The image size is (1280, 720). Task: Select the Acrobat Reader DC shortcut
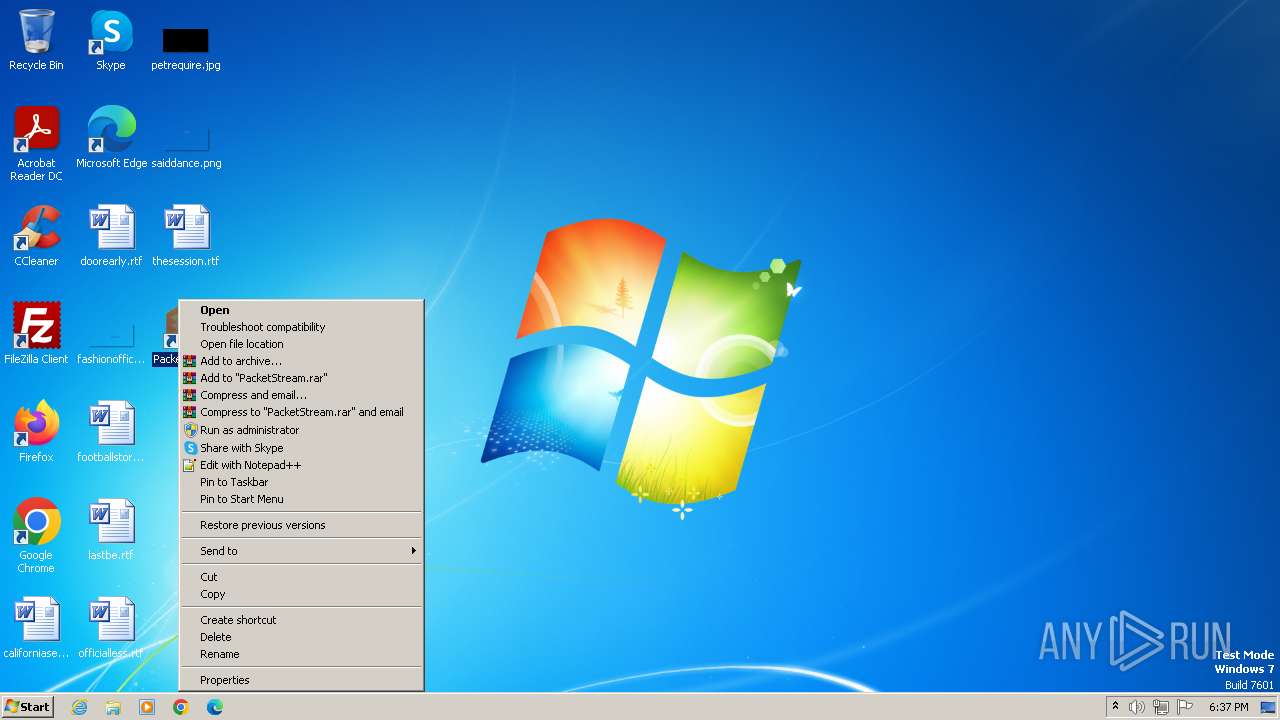click(x=36, y=144)
